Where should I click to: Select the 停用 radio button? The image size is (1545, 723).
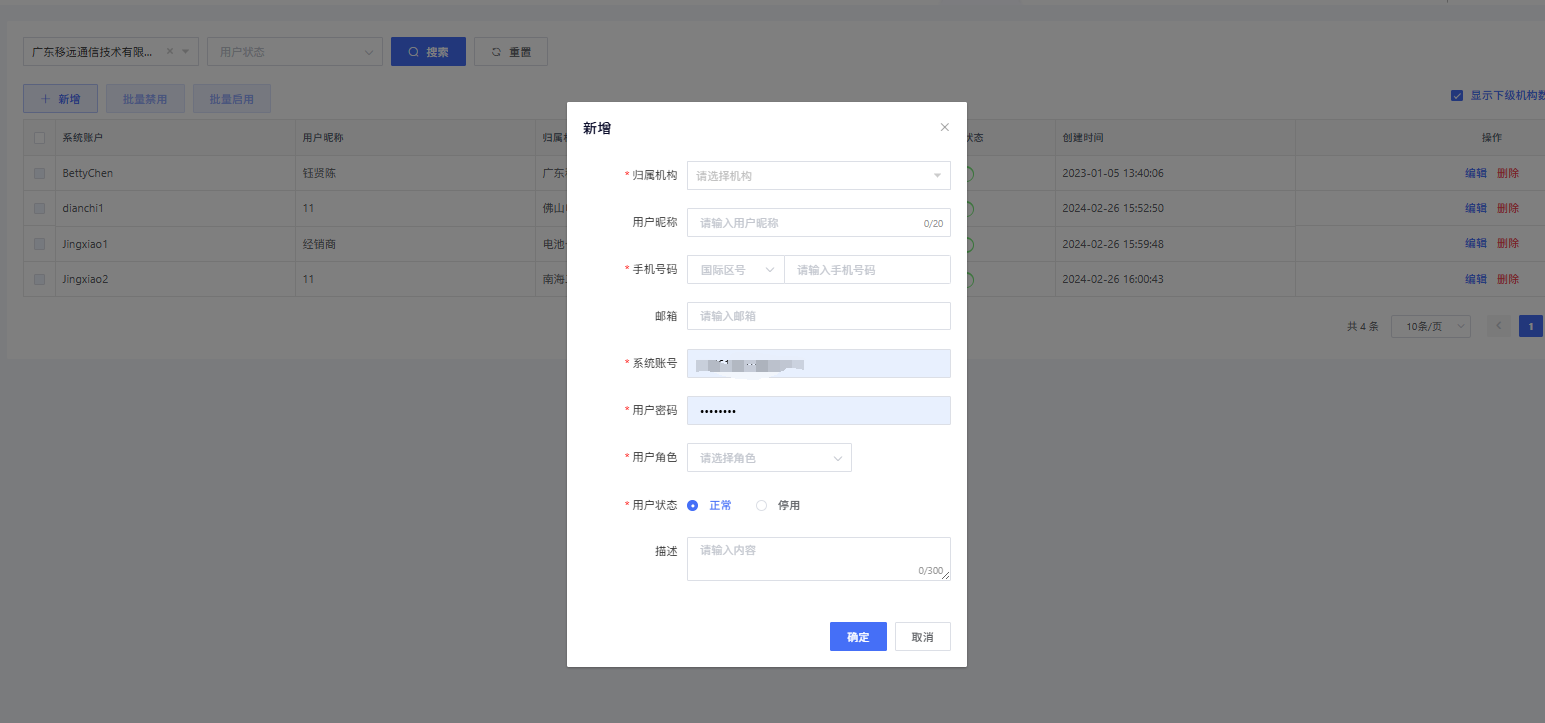[762, 506]
